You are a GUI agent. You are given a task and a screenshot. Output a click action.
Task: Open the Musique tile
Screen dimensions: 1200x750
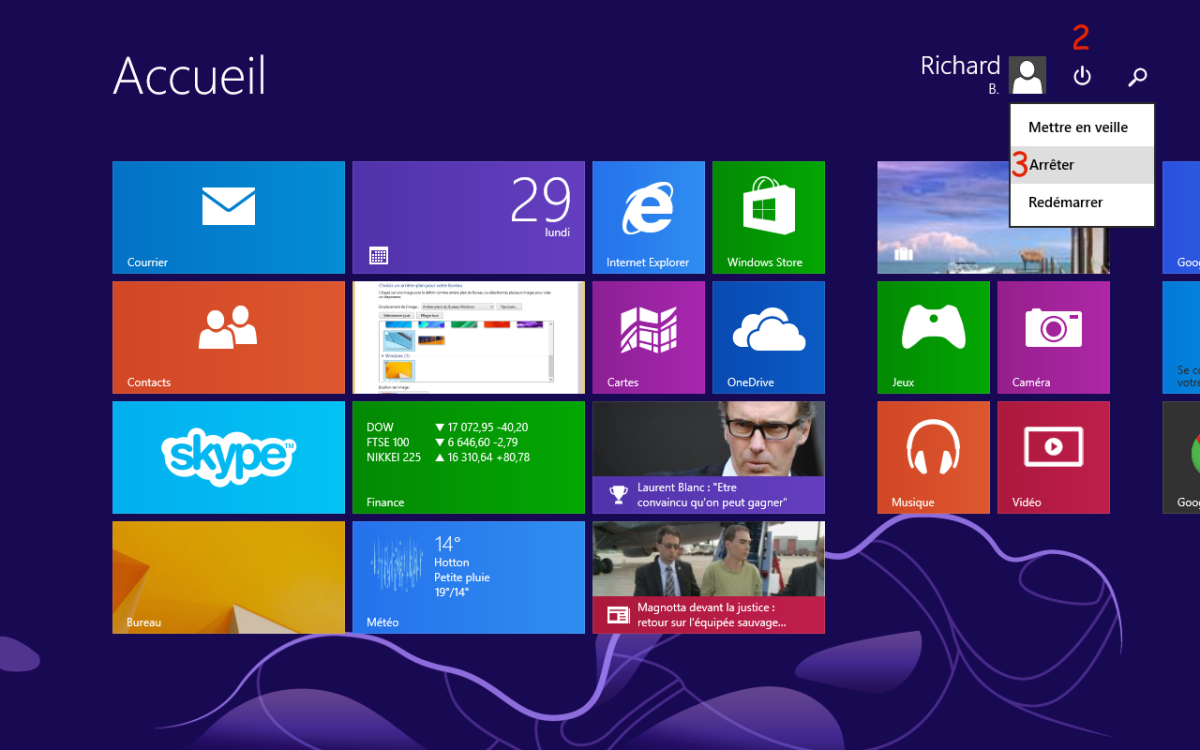point(933,457)
